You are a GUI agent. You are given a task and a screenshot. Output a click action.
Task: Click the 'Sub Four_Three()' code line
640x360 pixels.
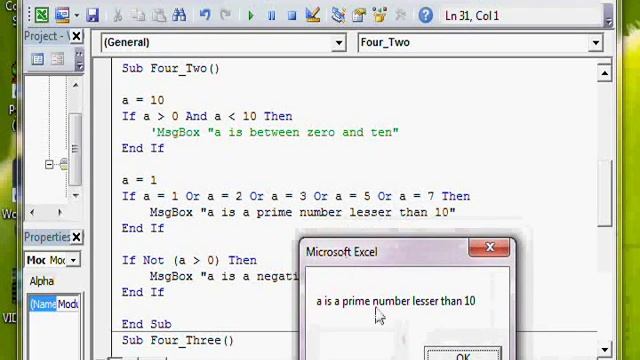[x=178, y=340]
